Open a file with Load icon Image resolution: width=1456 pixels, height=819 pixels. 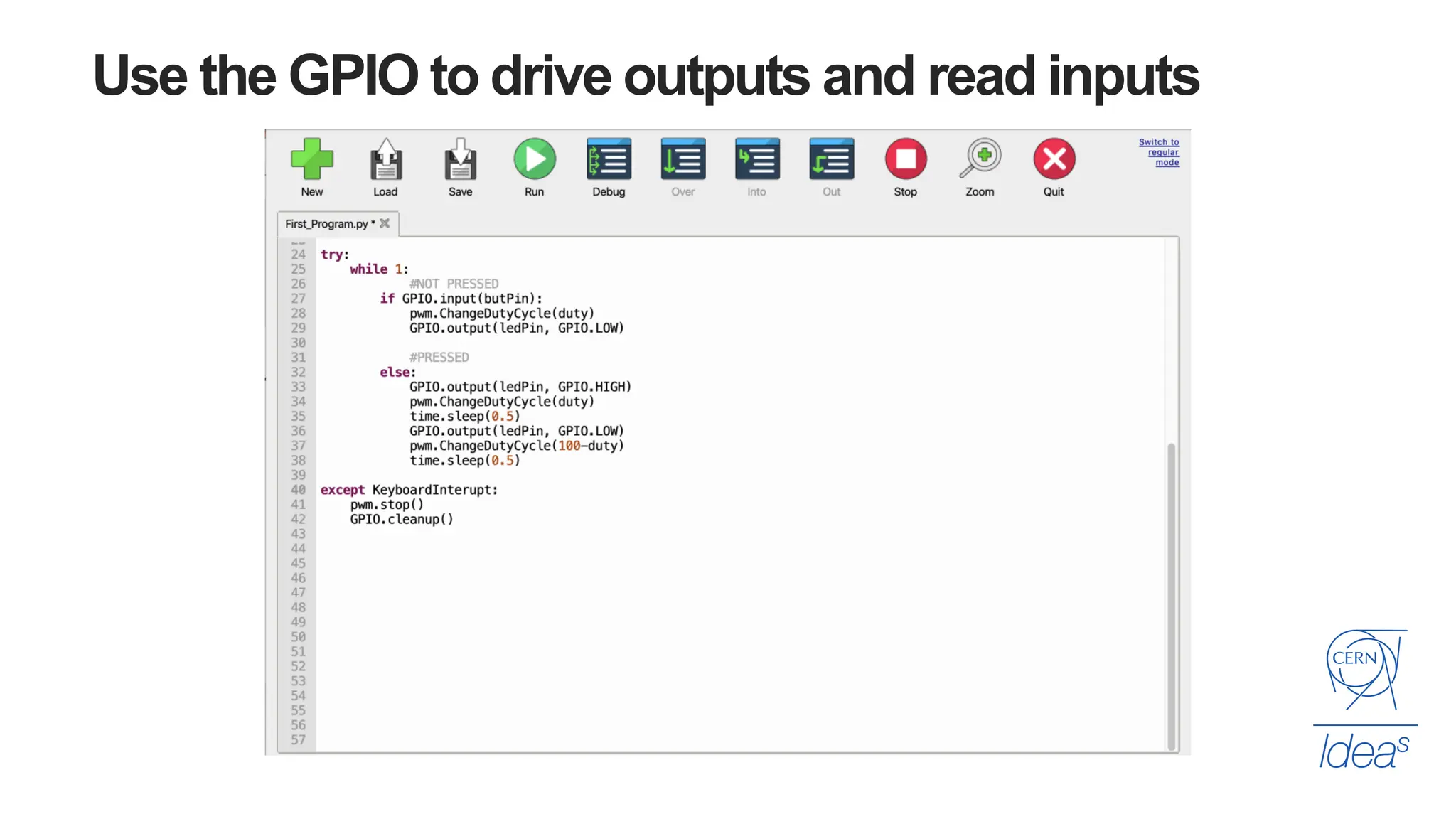(385, 159)
